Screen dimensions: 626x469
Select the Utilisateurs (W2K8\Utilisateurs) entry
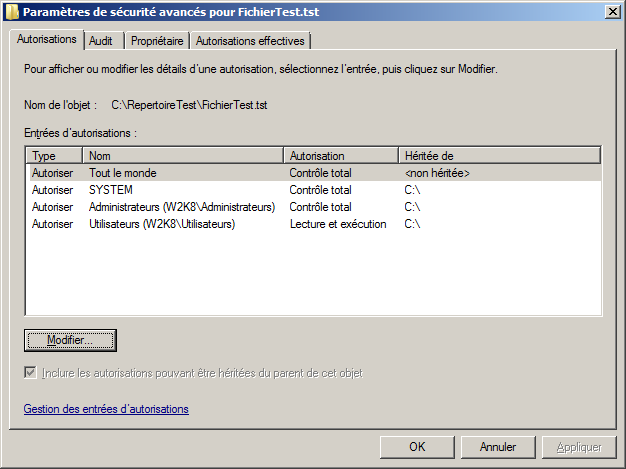point(161,224)
